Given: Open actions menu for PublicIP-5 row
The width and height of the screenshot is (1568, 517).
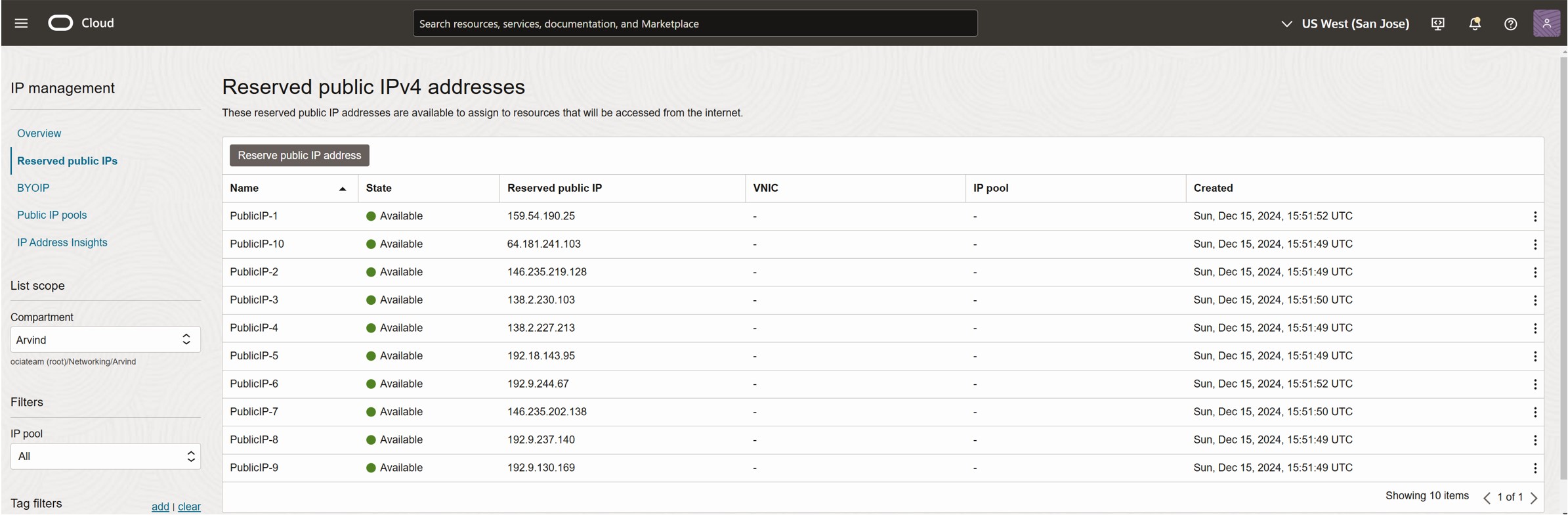Looking at the screenshot, I should pos(1535,357).
